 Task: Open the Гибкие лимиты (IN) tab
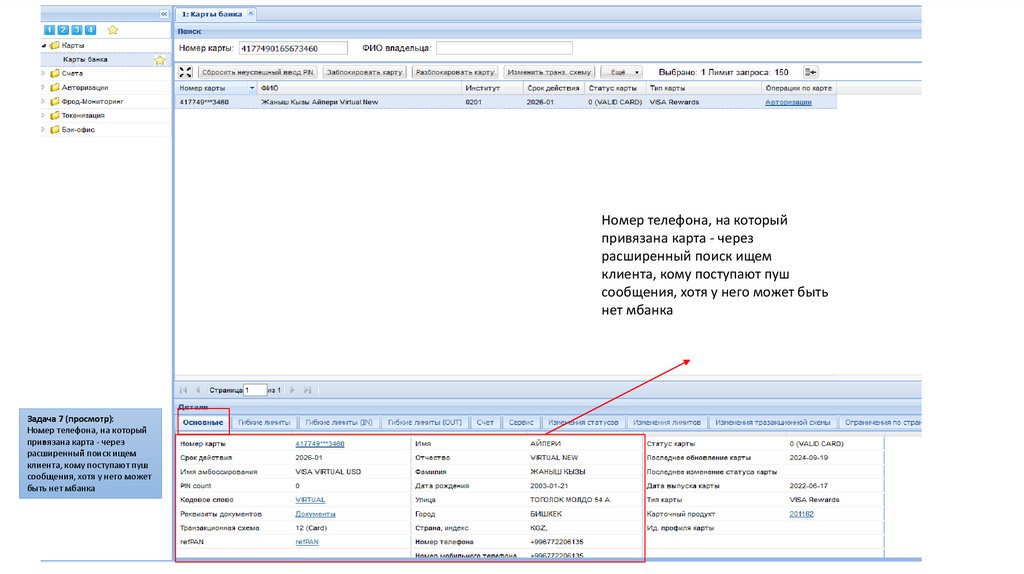click(339, 423)
